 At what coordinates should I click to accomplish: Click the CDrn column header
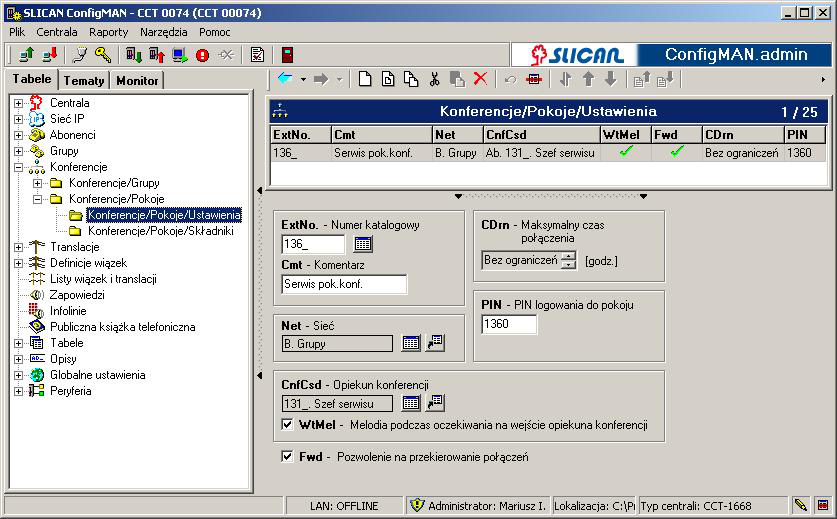coord(742,135)
